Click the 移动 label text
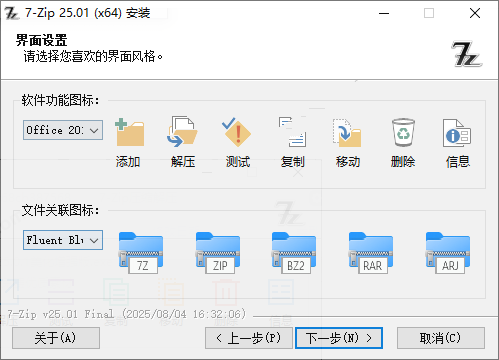Image resolution: width=499 pixels, height=360 pixels. (348, 162)
